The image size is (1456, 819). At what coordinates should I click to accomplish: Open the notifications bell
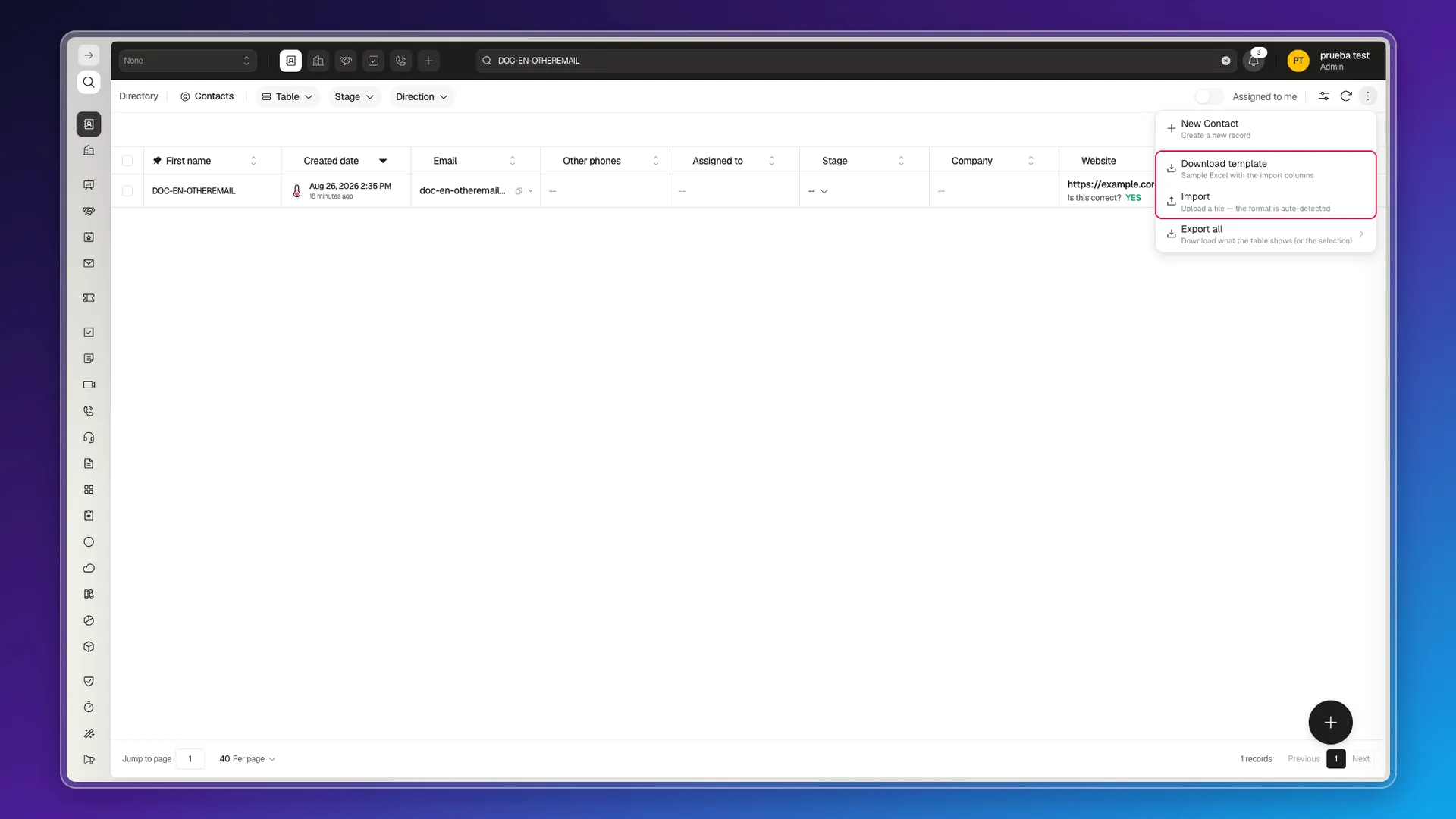(1254, 61)
